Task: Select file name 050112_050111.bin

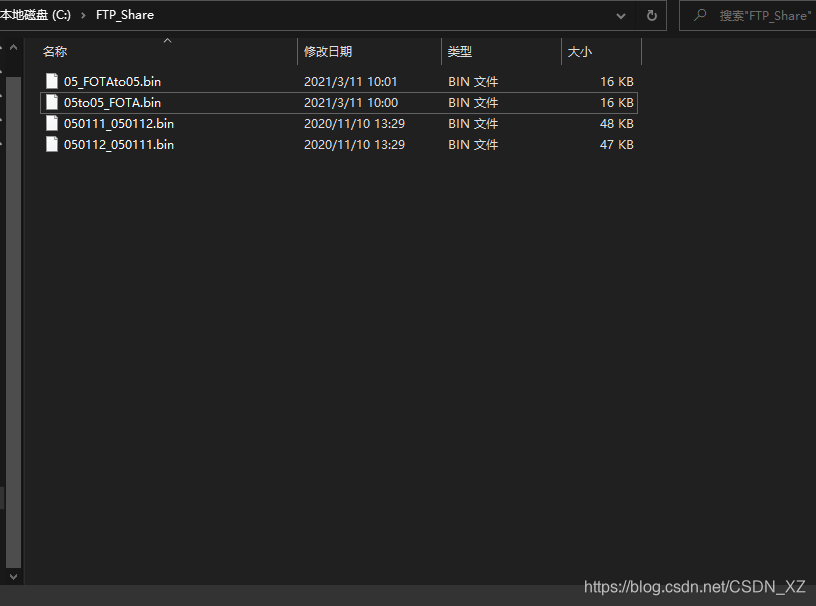Action: tap(119, 145)
